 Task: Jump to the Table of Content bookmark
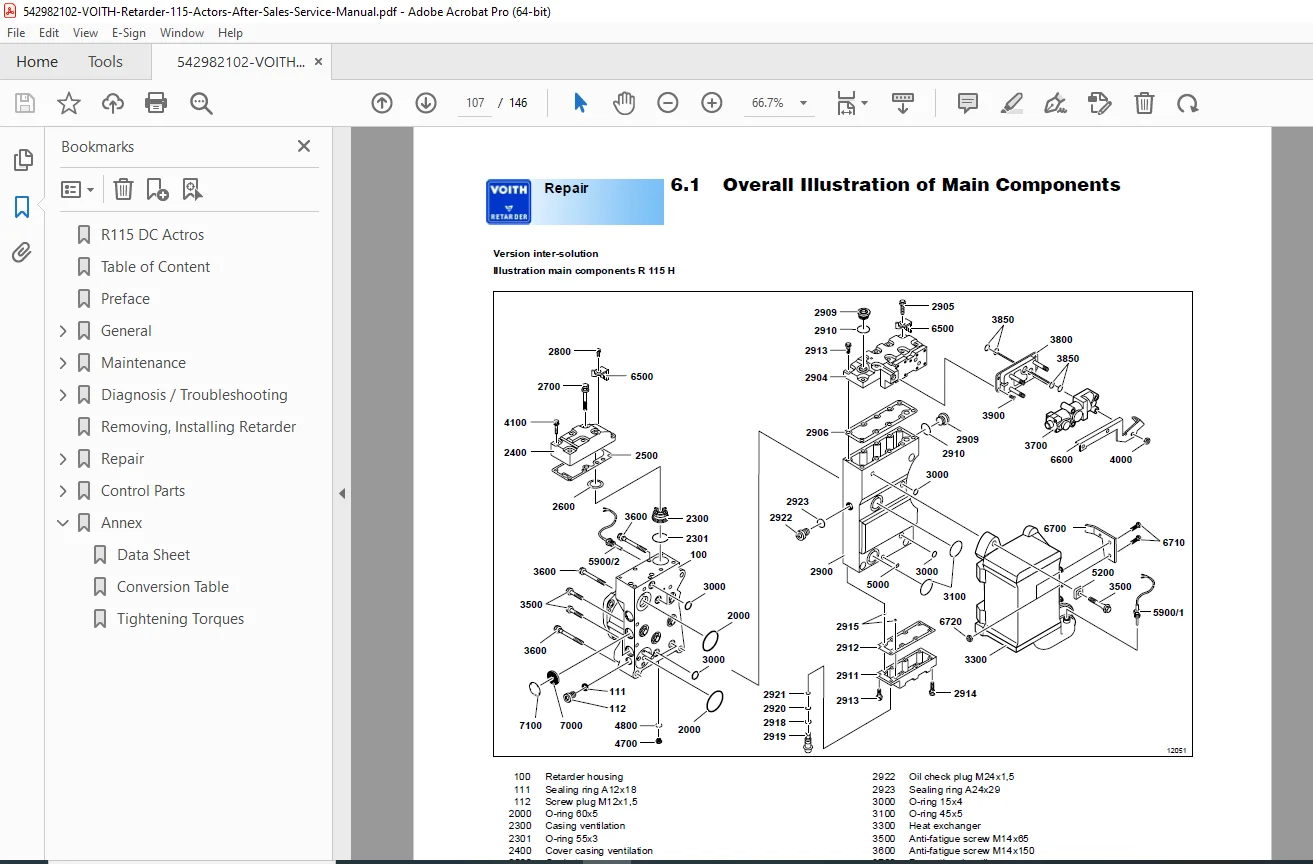click(155, 267)
